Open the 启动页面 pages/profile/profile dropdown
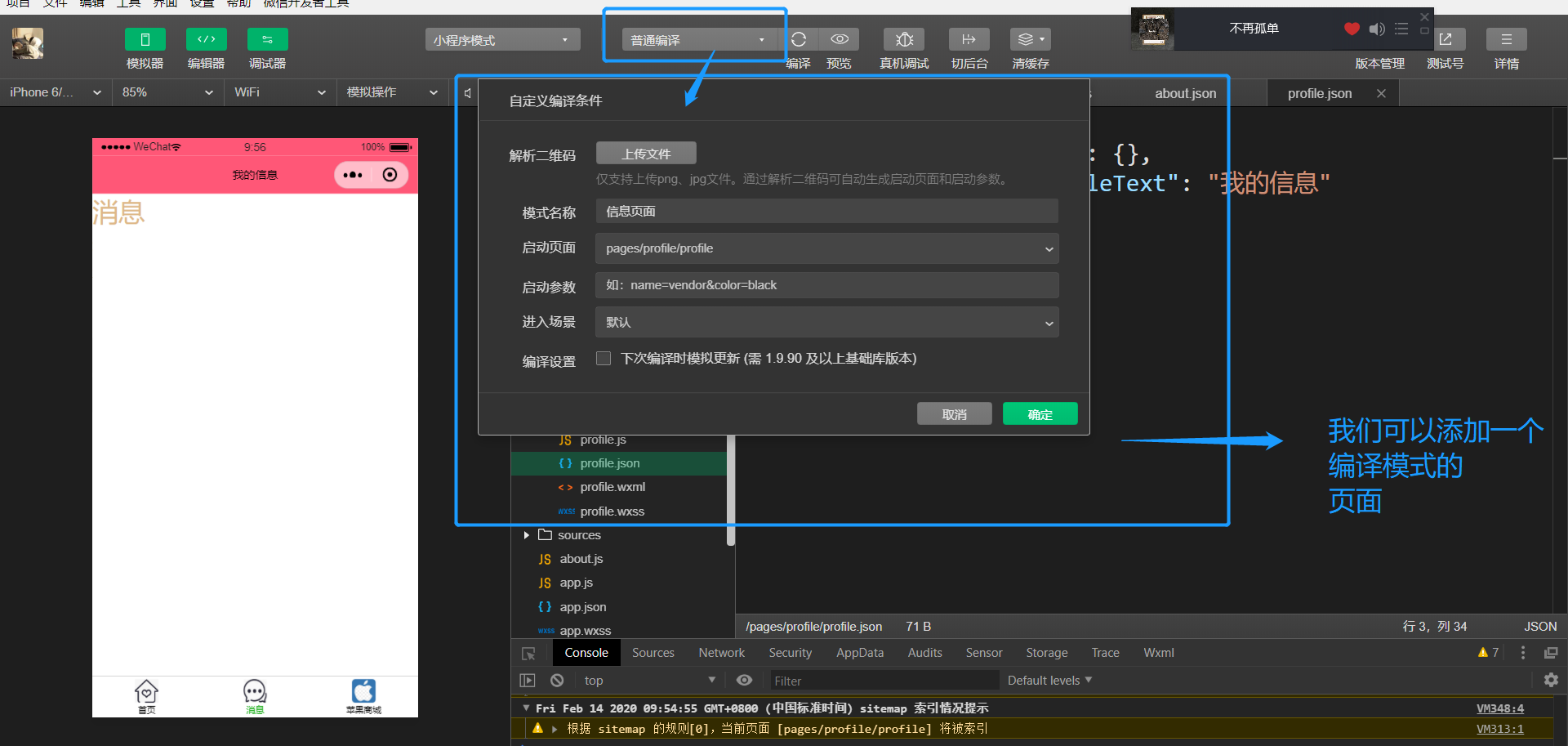This screenshot has width=1568, height=746. pos(826,248)
